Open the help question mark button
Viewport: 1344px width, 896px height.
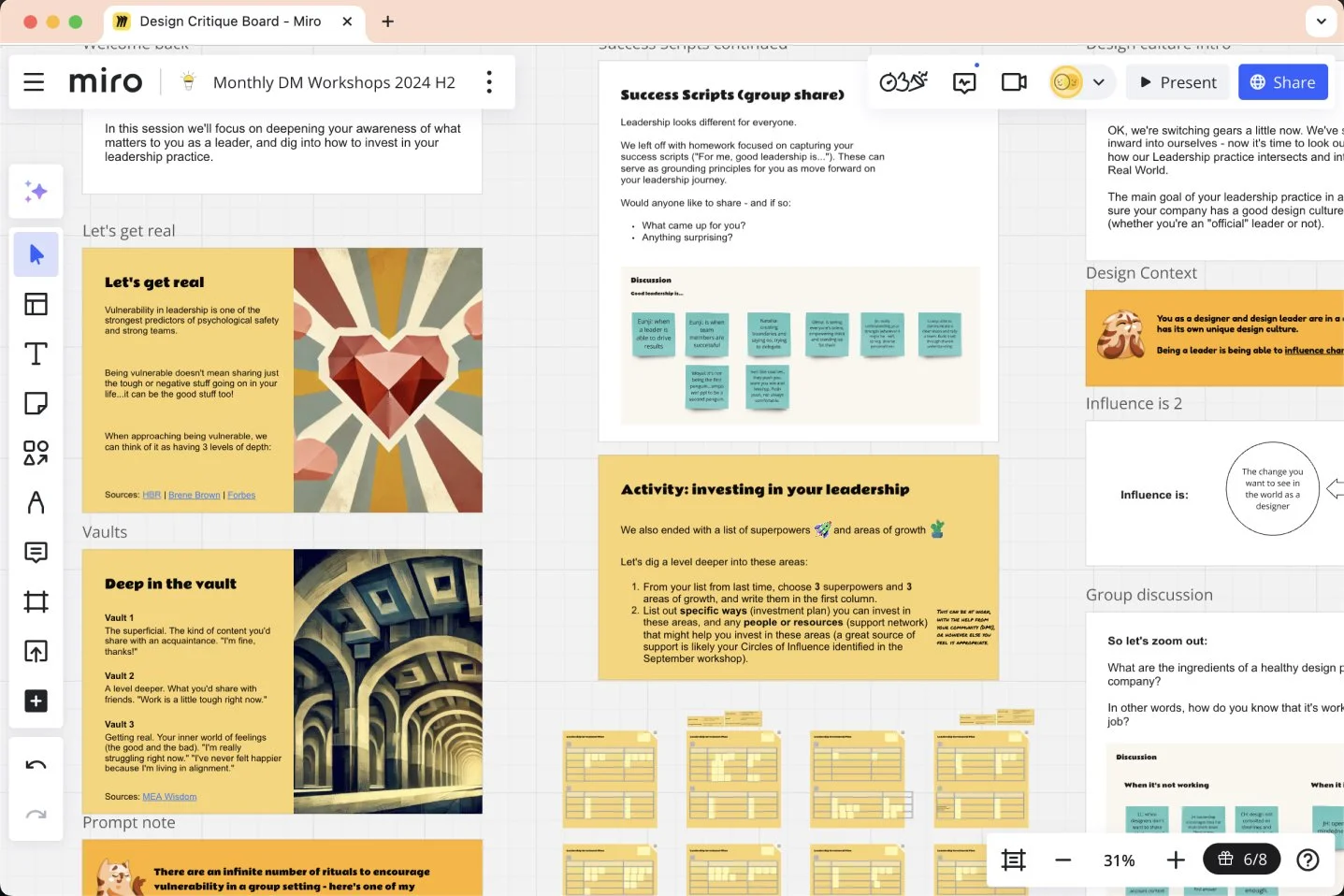click(1308, 860)
